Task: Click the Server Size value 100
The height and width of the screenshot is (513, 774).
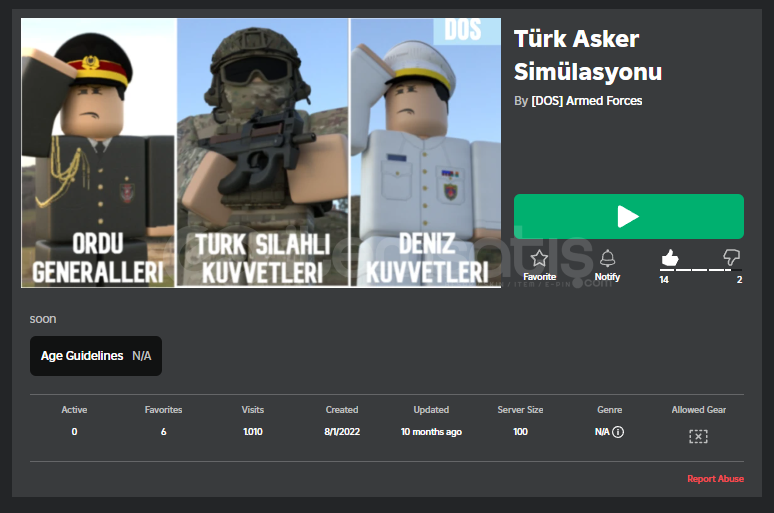Action: (x=520, y=432)
